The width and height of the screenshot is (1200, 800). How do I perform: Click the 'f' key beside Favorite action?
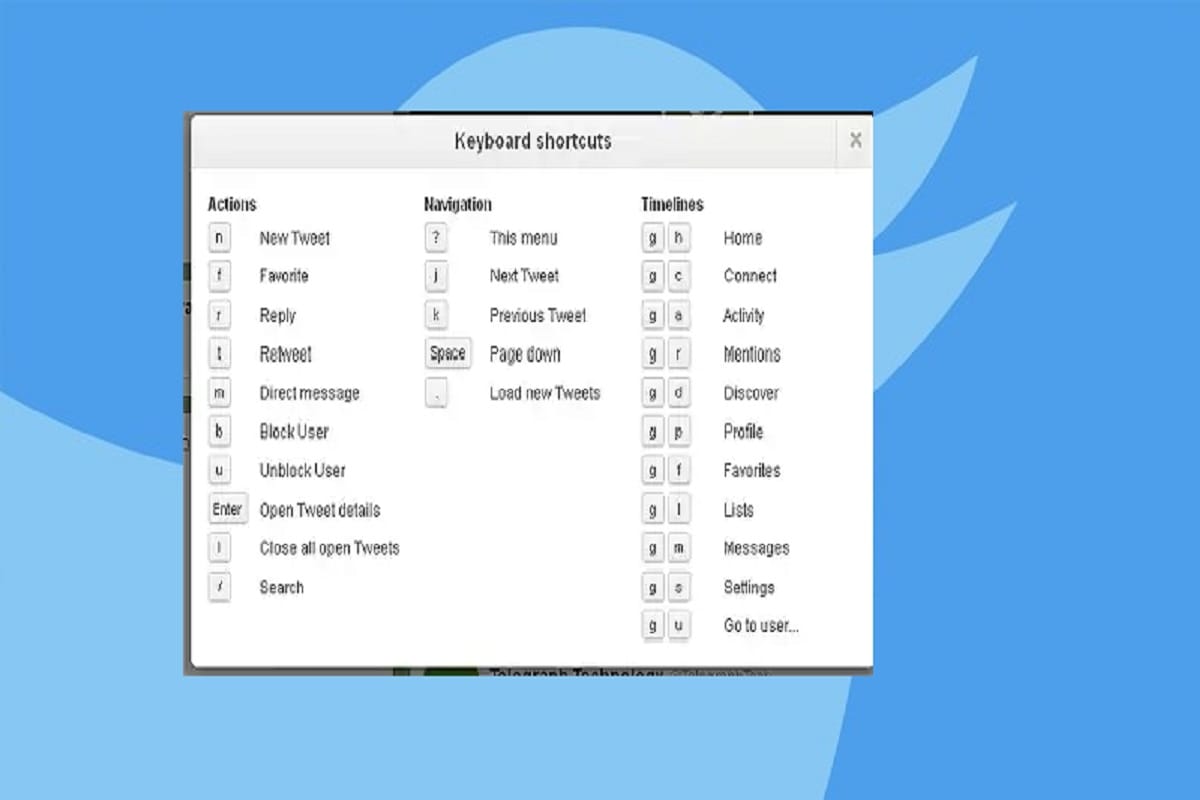219,276
